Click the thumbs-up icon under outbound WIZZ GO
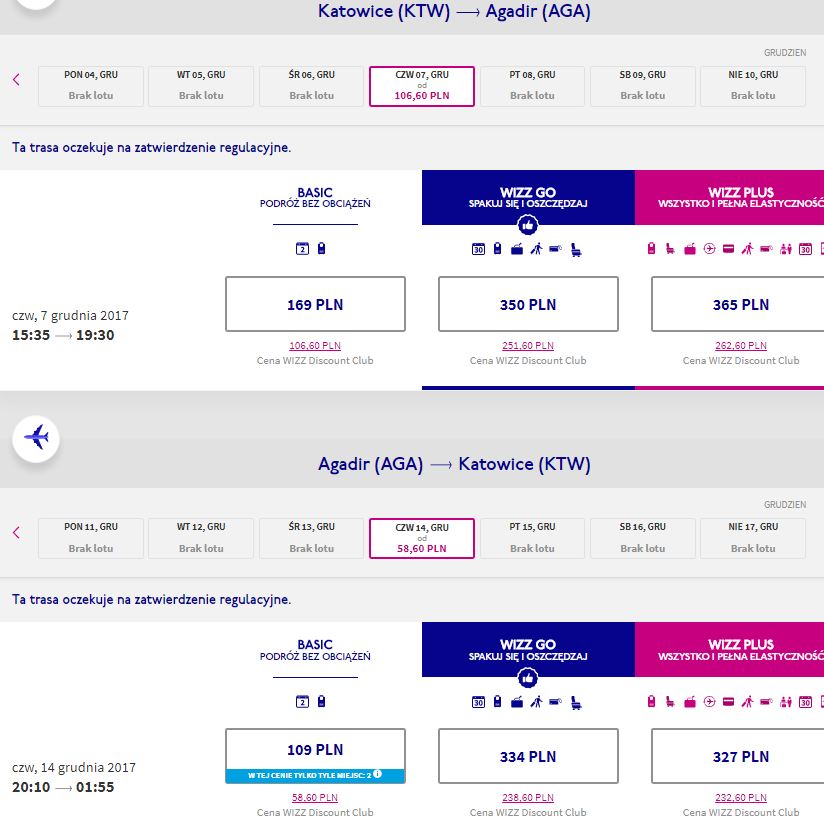Viewport: 824px width, 821px height. click(x=528, y=225)
